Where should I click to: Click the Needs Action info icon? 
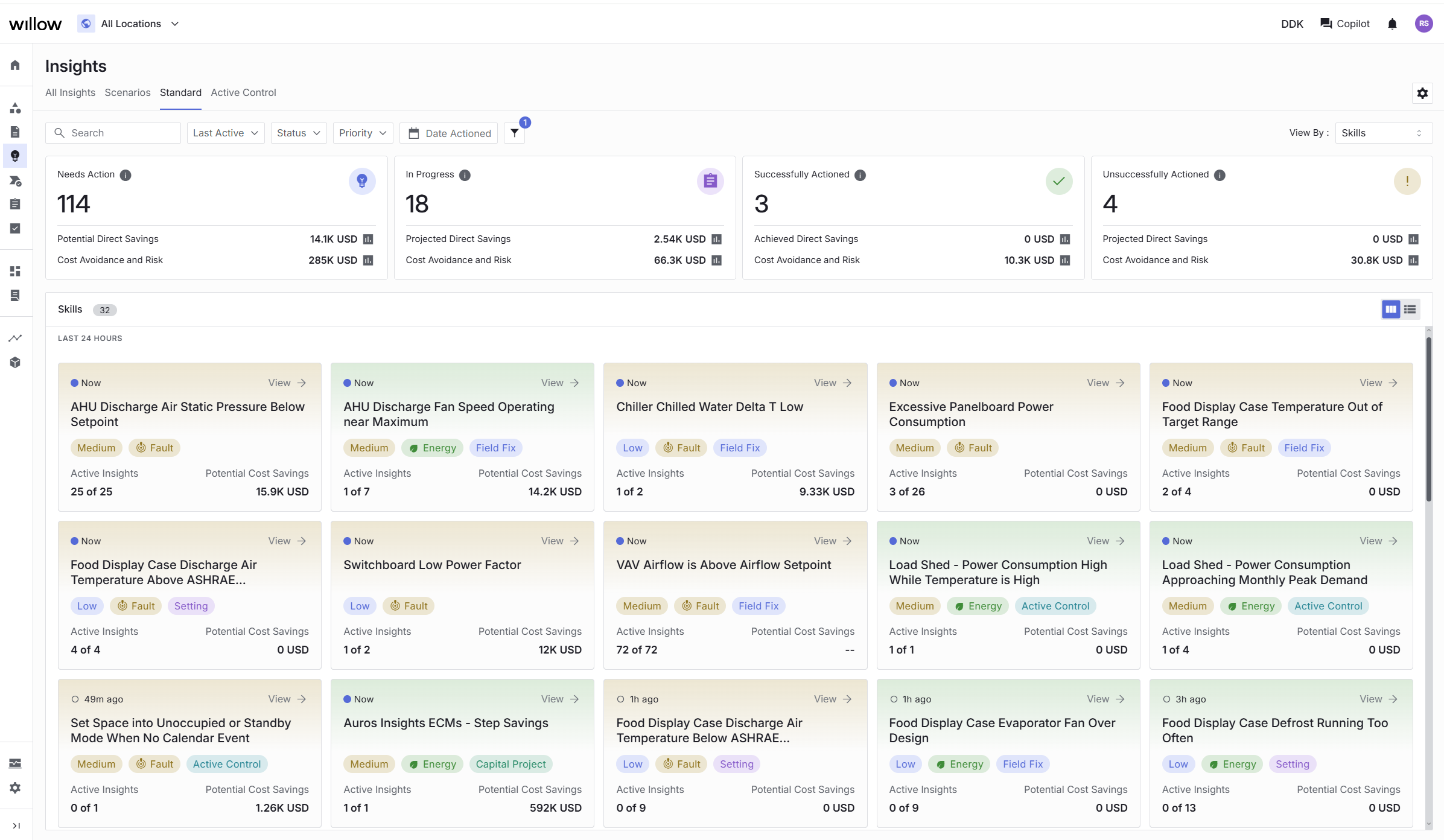126,175
